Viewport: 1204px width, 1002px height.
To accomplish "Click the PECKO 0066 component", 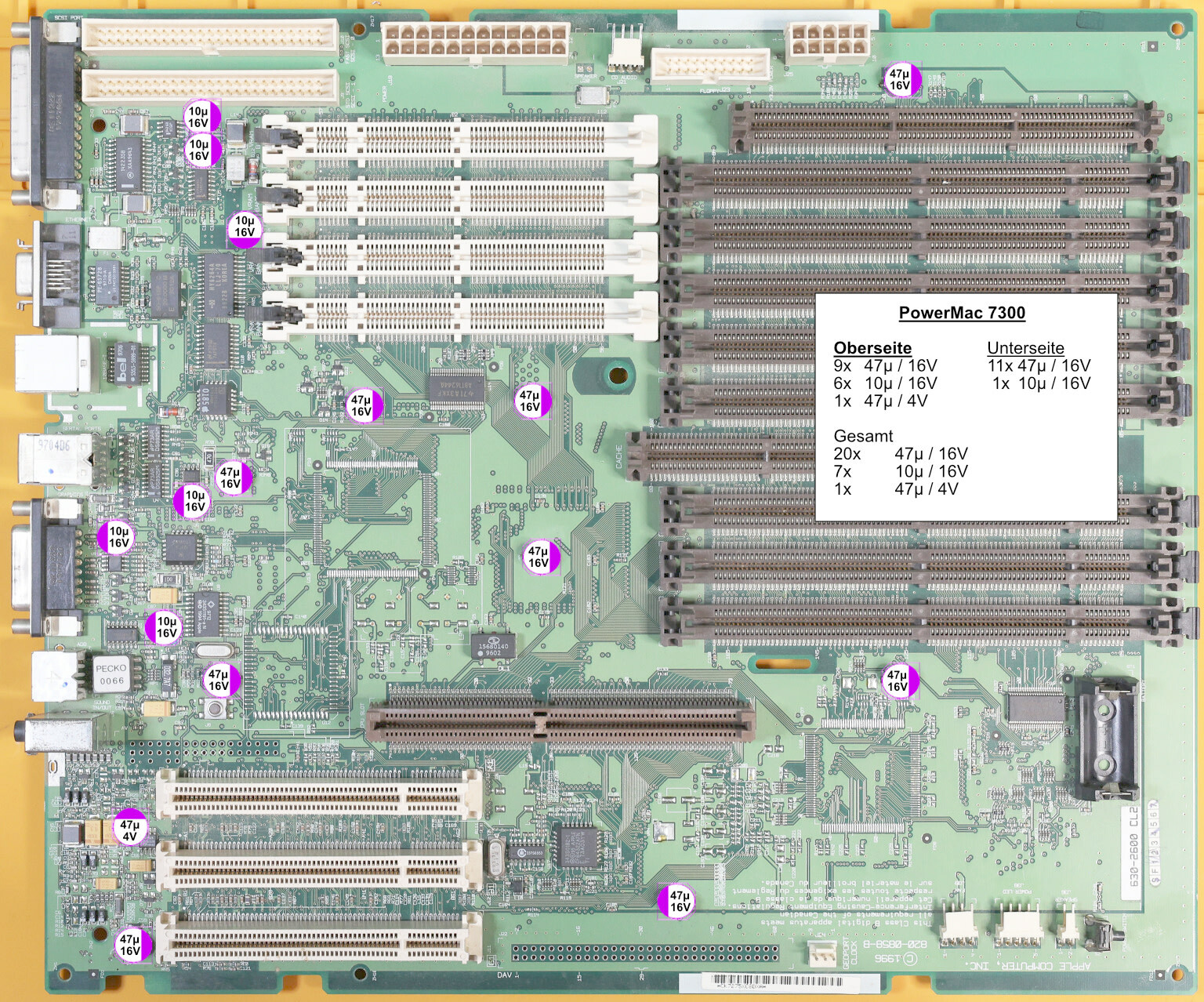I will (111, 674).
